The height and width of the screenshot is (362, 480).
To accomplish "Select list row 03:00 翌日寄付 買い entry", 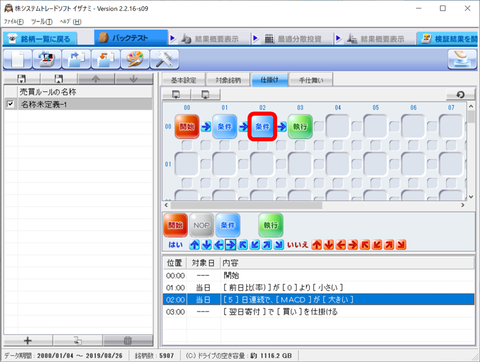I will point(319,312).
